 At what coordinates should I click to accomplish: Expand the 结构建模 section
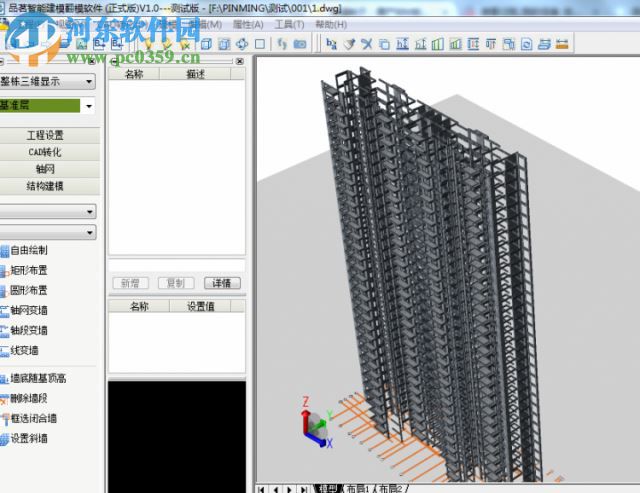(45, 186)
